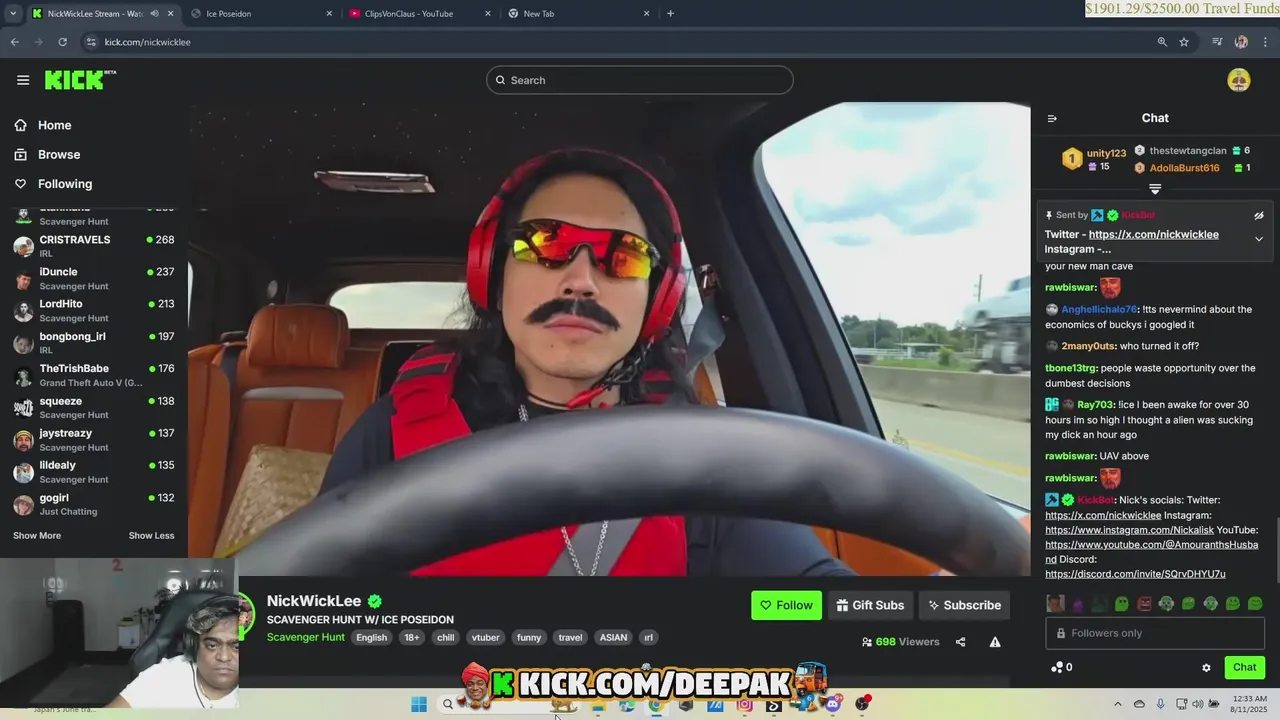
Task: Bookmark this page with star icon
Action: pyautogui.click(x=1184, y=42)
